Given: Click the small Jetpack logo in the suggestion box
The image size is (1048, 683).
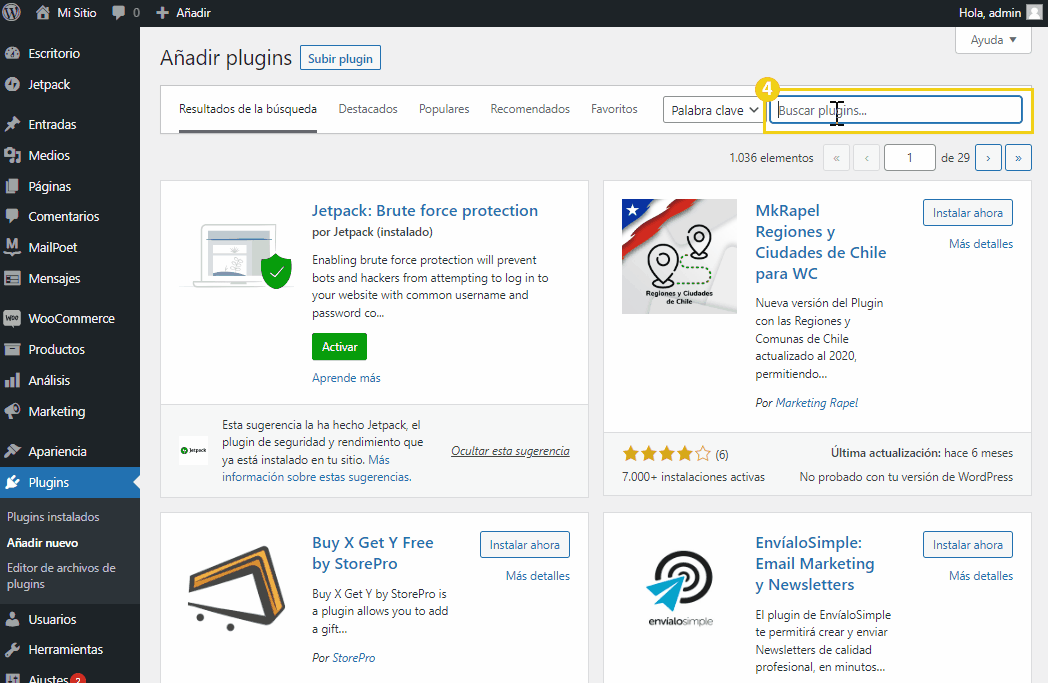Looking at the screenshot, I should pyautogui.click(x=194, y=450).
